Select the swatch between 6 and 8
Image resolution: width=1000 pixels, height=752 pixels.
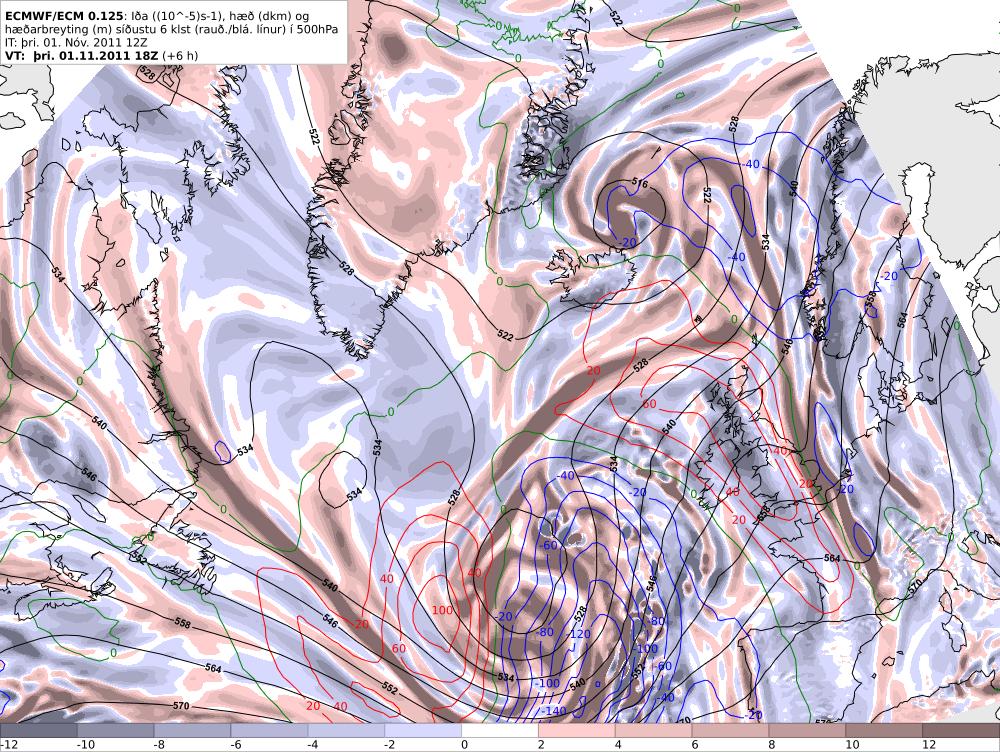coord(731,731)
